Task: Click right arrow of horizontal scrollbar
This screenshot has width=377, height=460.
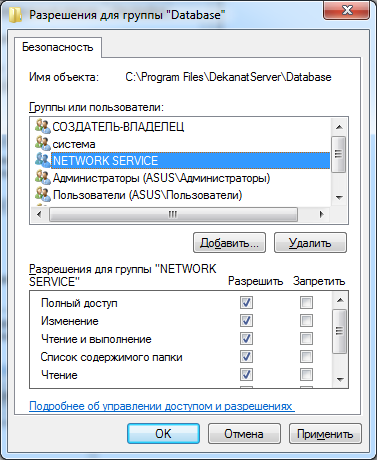Action: [321, 214]
